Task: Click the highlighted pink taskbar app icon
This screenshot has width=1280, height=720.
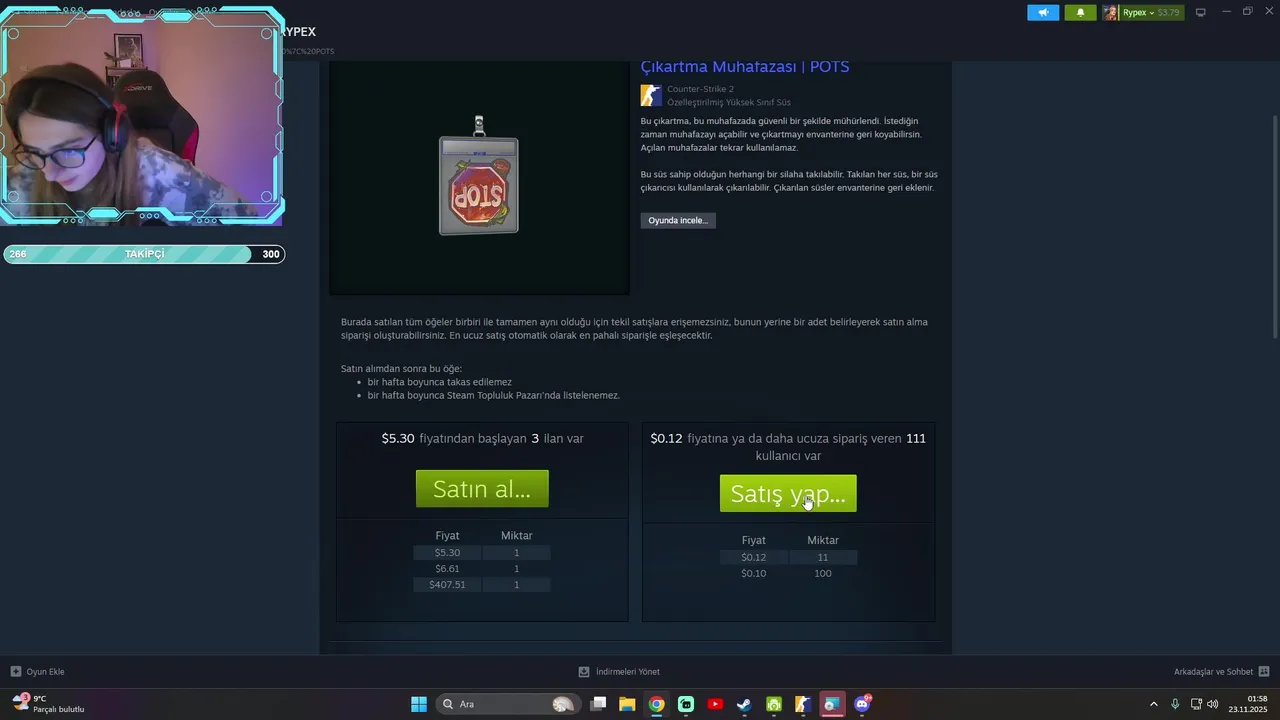Action: [832, 704]
